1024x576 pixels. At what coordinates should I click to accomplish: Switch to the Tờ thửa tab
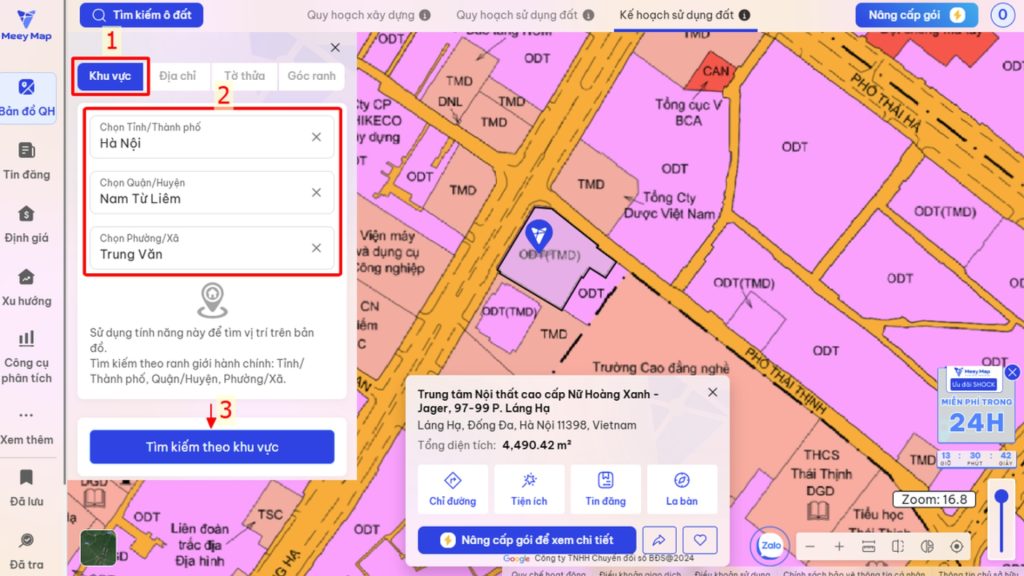pos(244,77)
